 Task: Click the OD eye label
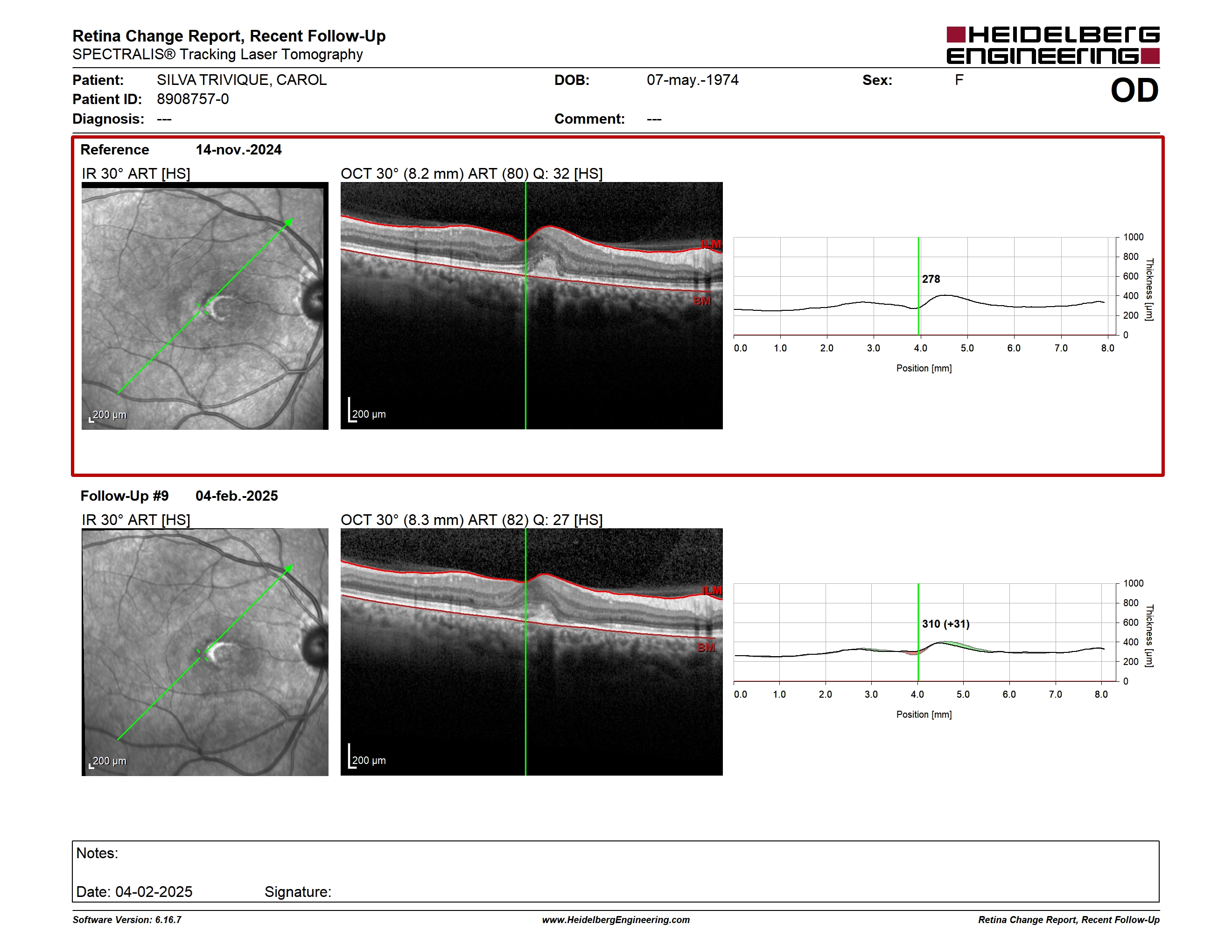pyautogui.click(x=1134, y=90)
